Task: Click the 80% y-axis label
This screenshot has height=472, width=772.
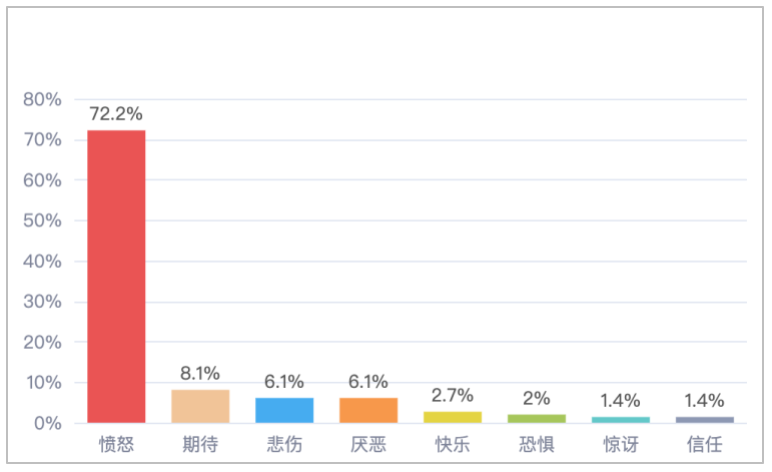Action: (x=43, y=100)
